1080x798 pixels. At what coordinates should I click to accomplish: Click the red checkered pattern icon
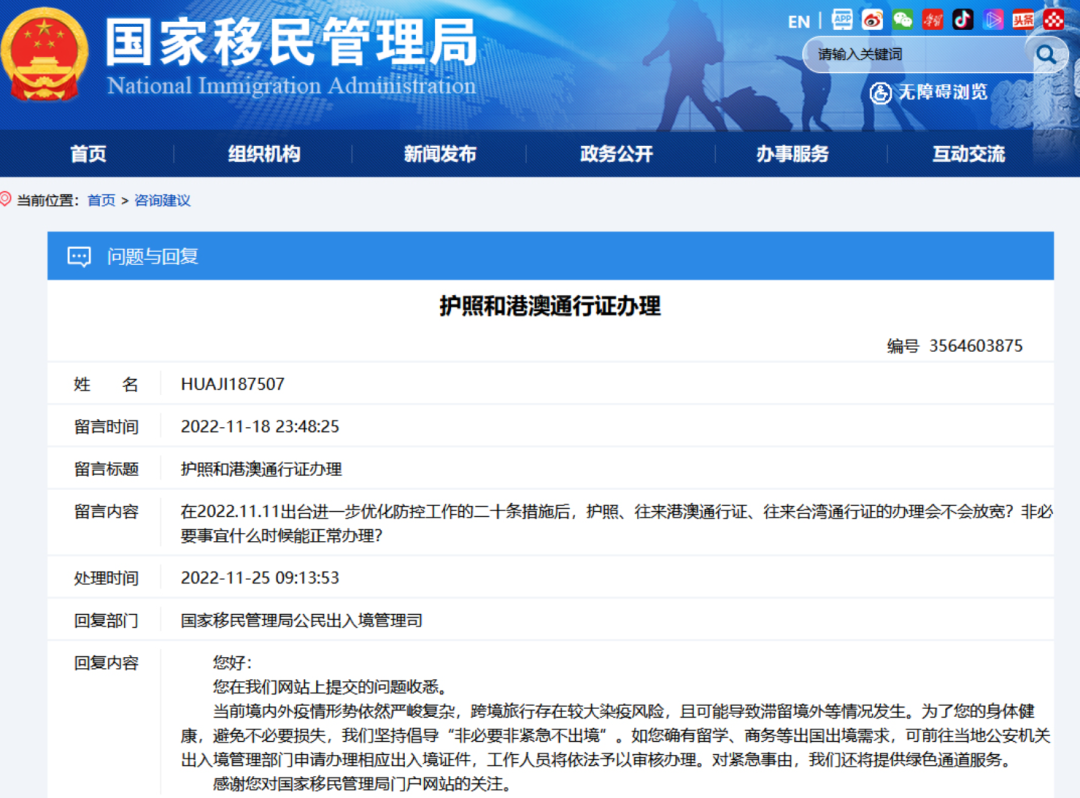1053,20
